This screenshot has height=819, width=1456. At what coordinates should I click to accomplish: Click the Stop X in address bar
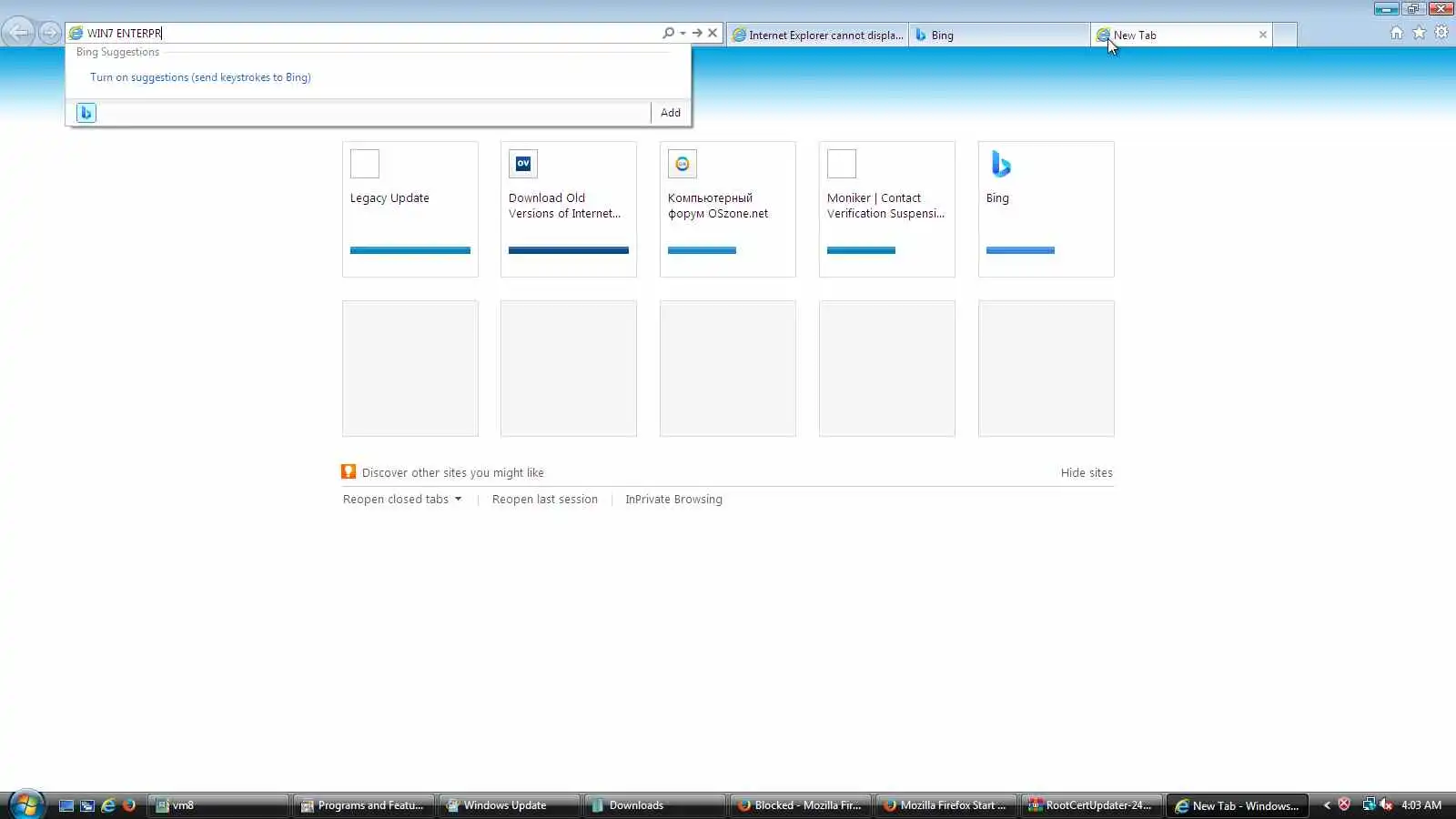[x=713, y=33]
